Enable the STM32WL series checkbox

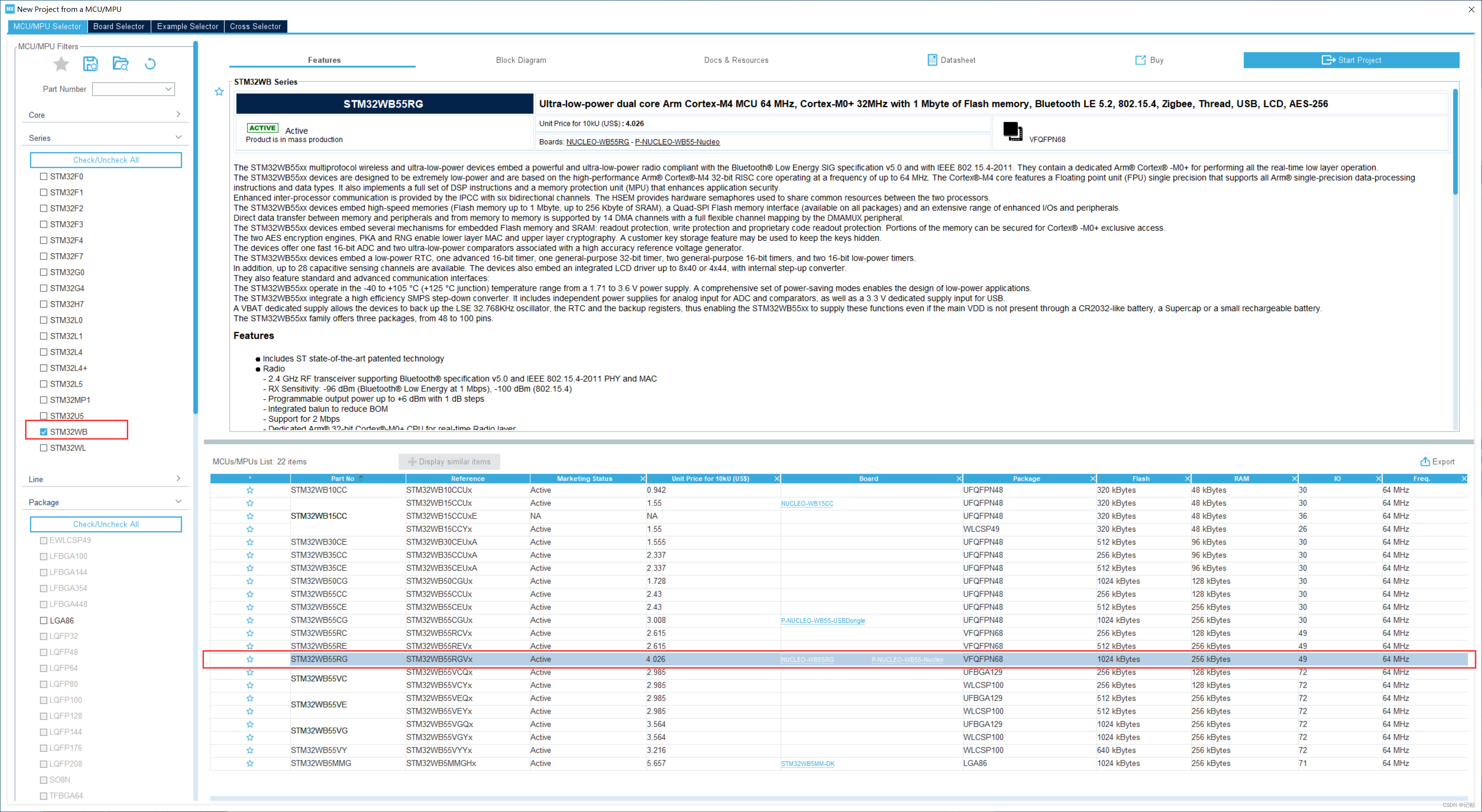[44, 448]
